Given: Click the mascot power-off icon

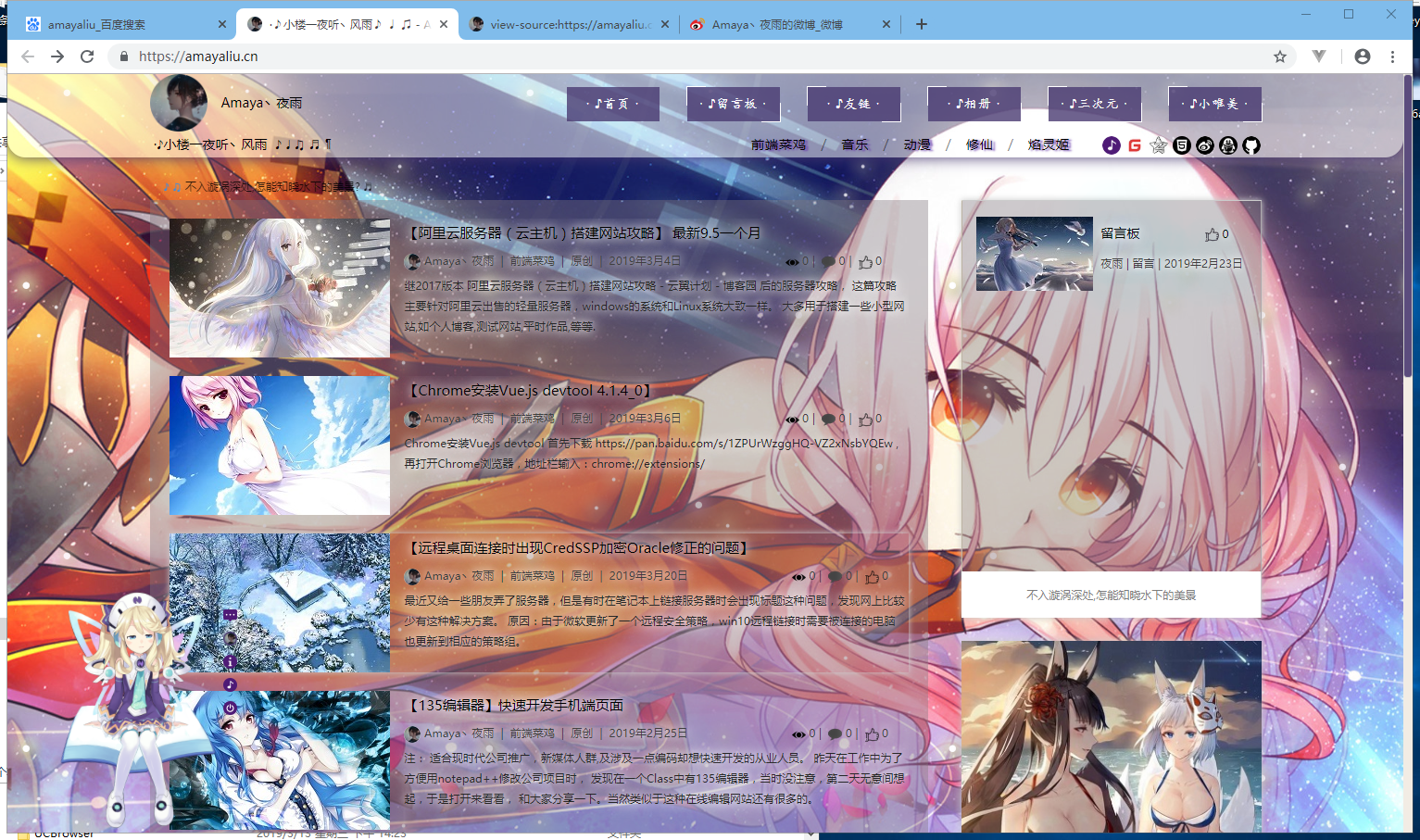Looking at the screenshot, I should (x=230, y=708).
